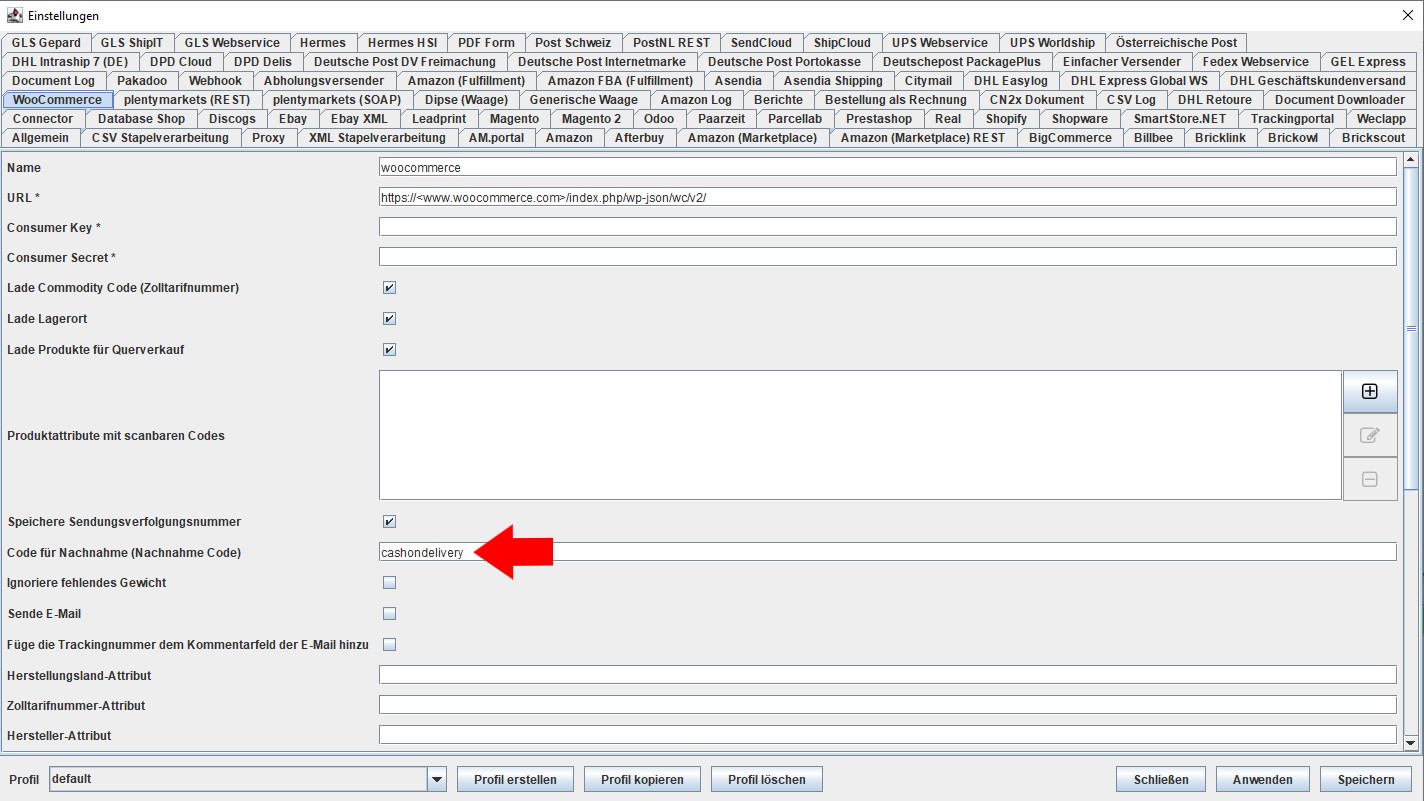Click the edit attribute pencil icon

click(x=1370, y=435)
